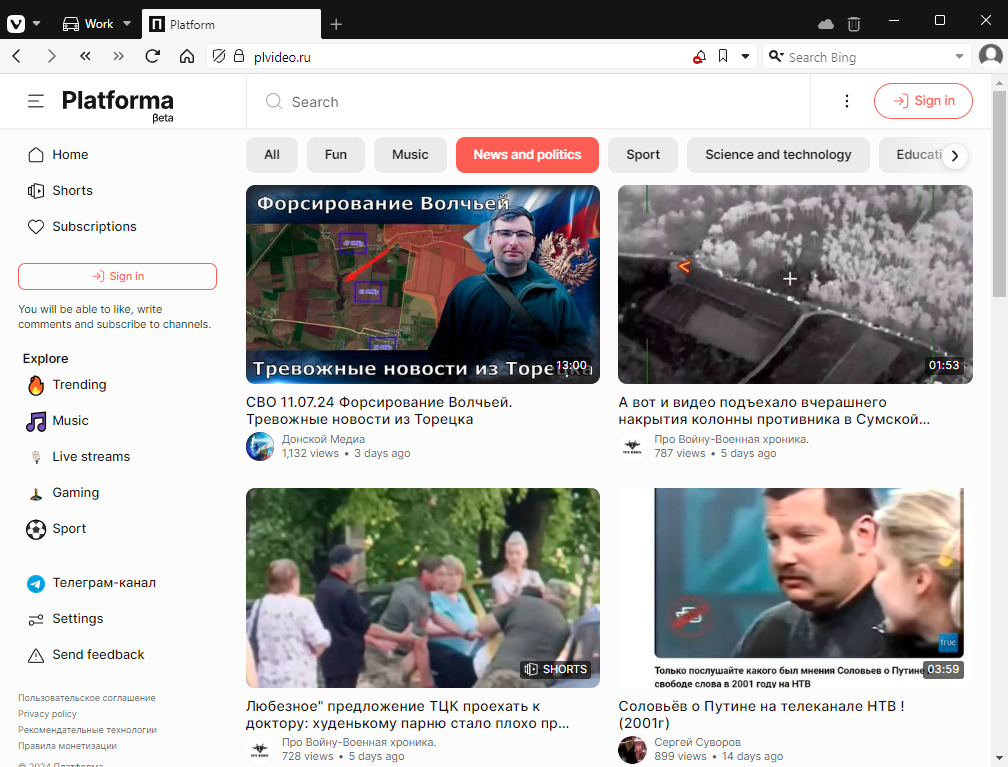Open Subscriptions in sidebar
Image resolution: width=1008 pixels, height=767 pixels.
82,227
